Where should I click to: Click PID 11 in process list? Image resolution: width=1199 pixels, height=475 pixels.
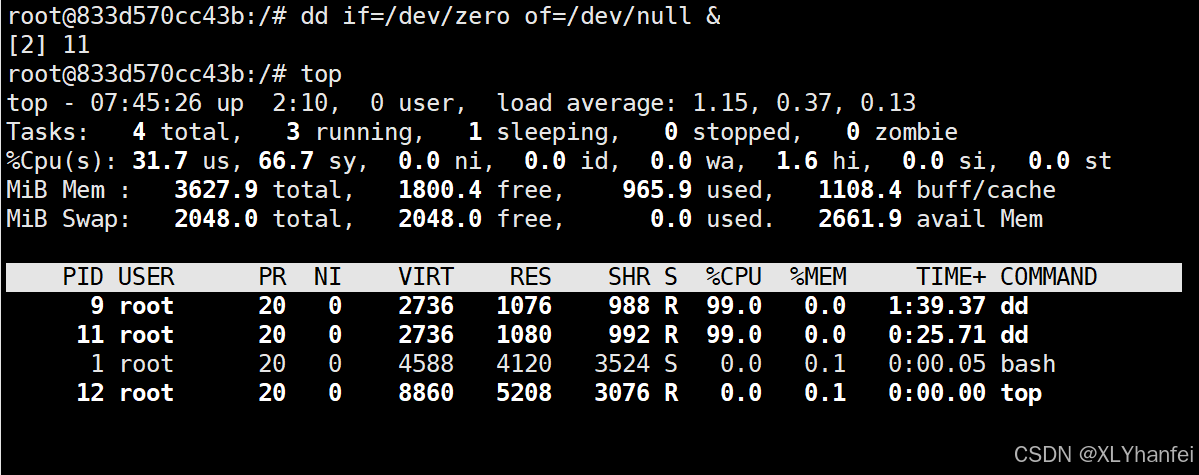point(90,335)
